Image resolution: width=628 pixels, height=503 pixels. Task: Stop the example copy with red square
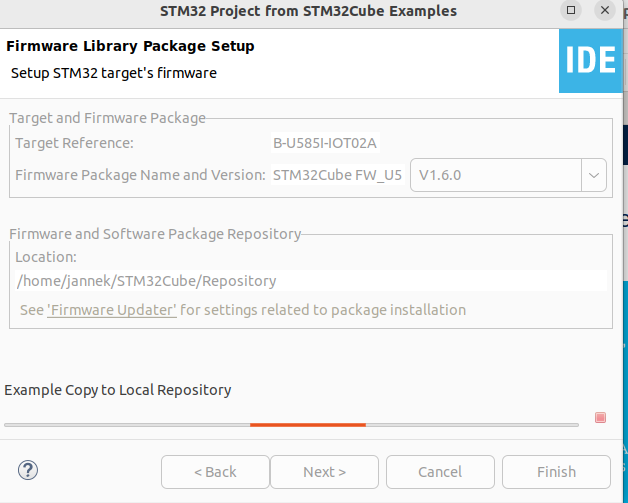pyautogui.click(x=600, y=418)
